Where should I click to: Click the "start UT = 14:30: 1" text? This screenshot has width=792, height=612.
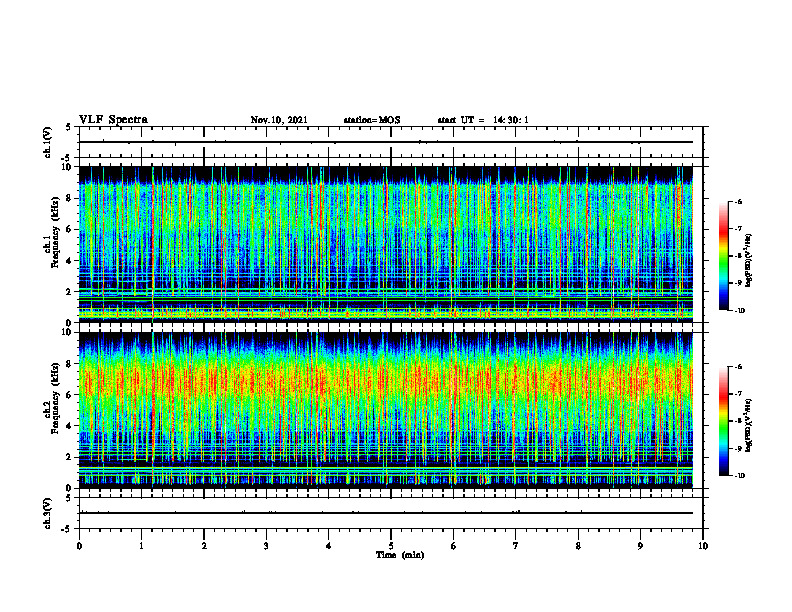click(x=483, y=120)
